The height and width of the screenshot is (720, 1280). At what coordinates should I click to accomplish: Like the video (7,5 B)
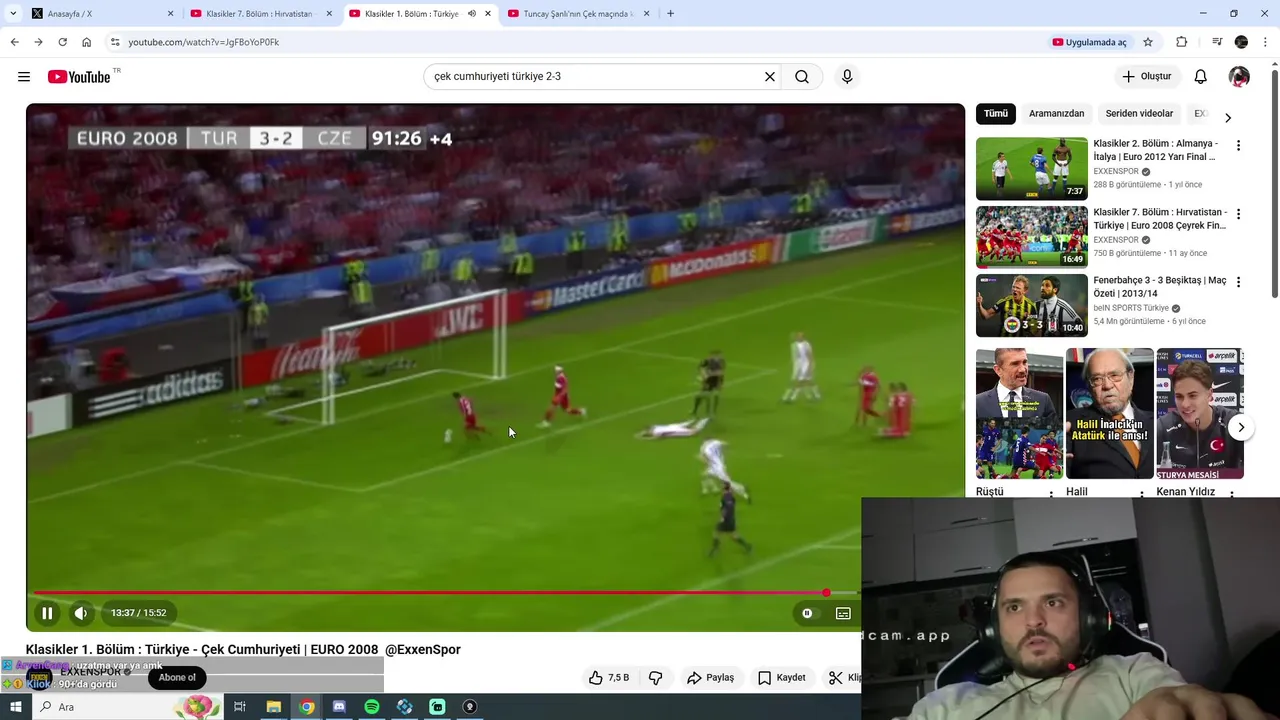pos(609,678)
